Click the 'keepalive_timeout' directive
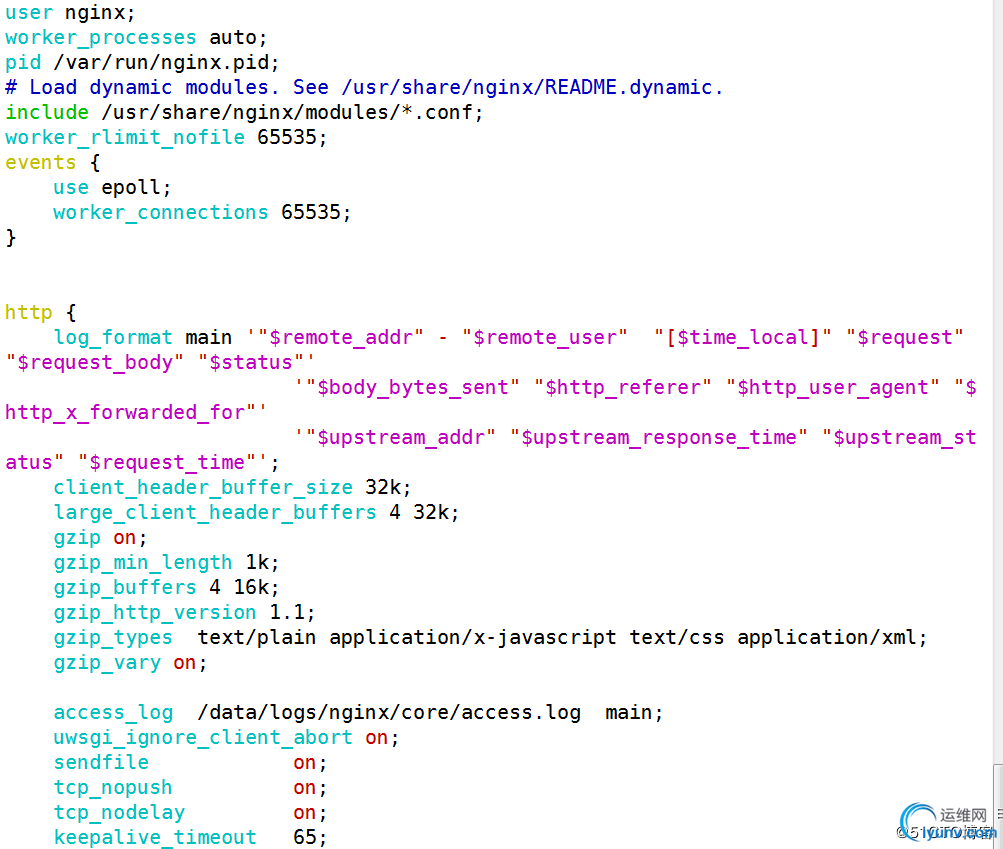Image resolution: width=1003 pixels, height=849 pixels. point(155,837)
